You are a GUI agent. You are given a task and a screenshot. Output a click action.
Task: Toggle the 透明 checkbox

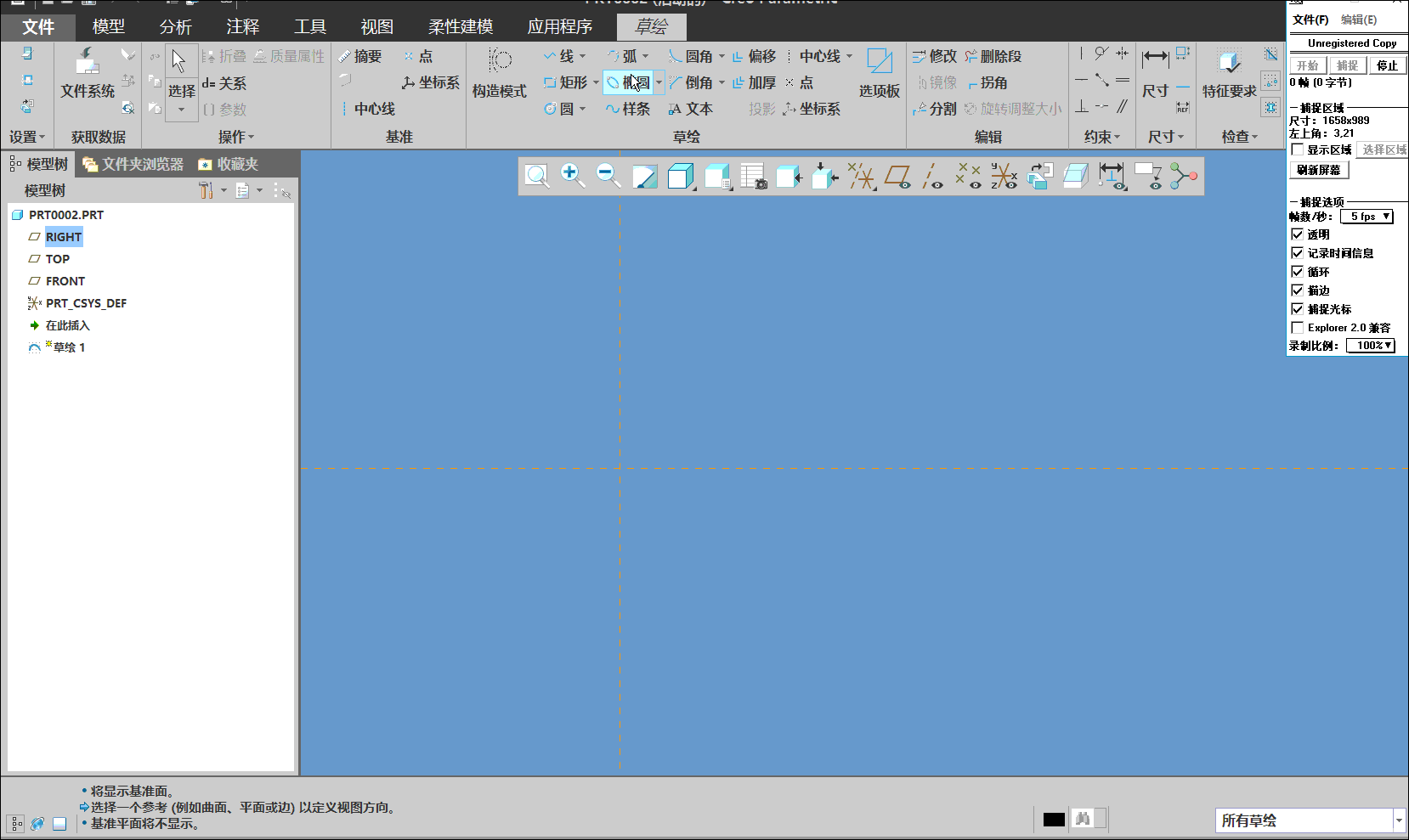pyautogui.click(x=1297, y=234)
